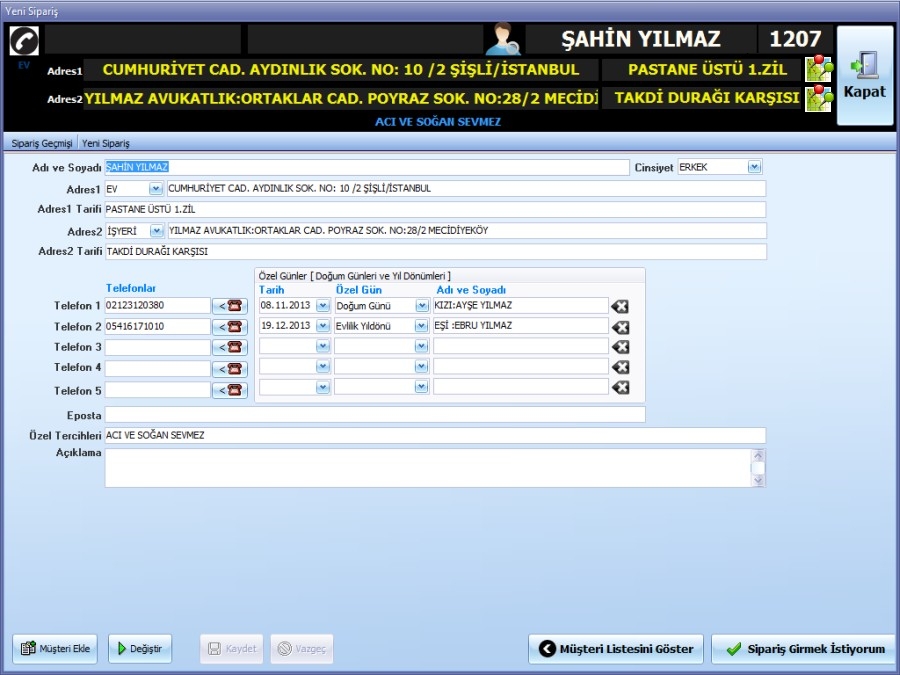Viewport: 900px width, 675px height.
Task: Open fifth row empty Özel Gün dropdown
Action: coord(422,387)
